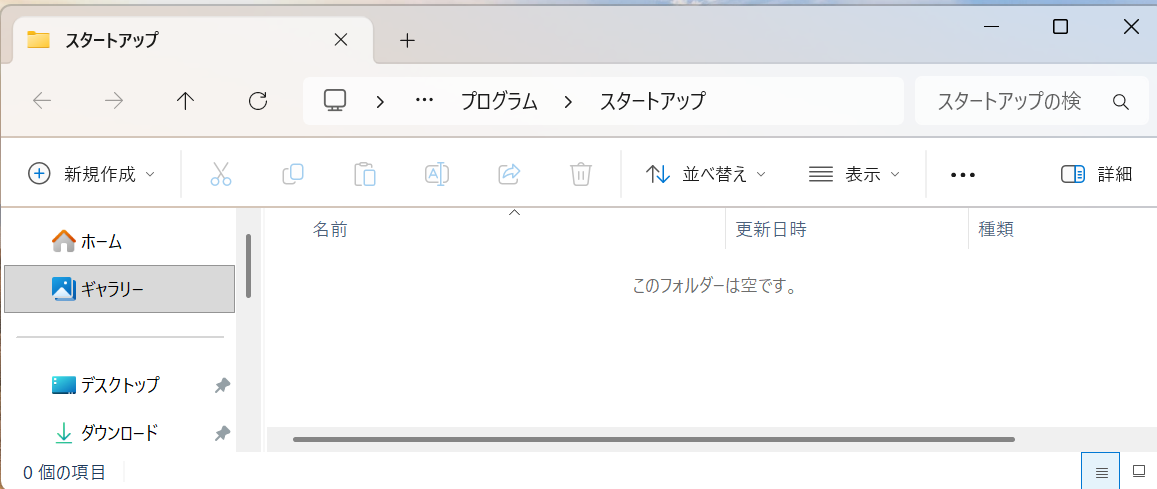Open the 表示 view menu
Image resolution: width=1157 pixels, height=489 pixels.
click(854, 174)
